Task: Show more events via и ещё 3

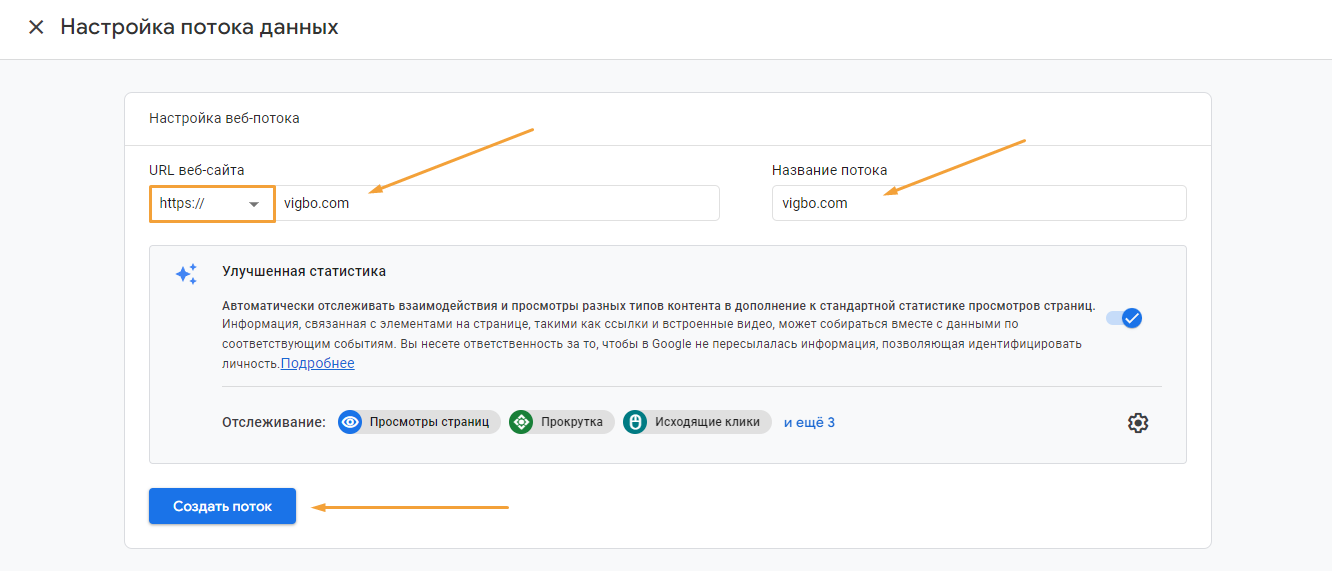Action: [809, 422]
